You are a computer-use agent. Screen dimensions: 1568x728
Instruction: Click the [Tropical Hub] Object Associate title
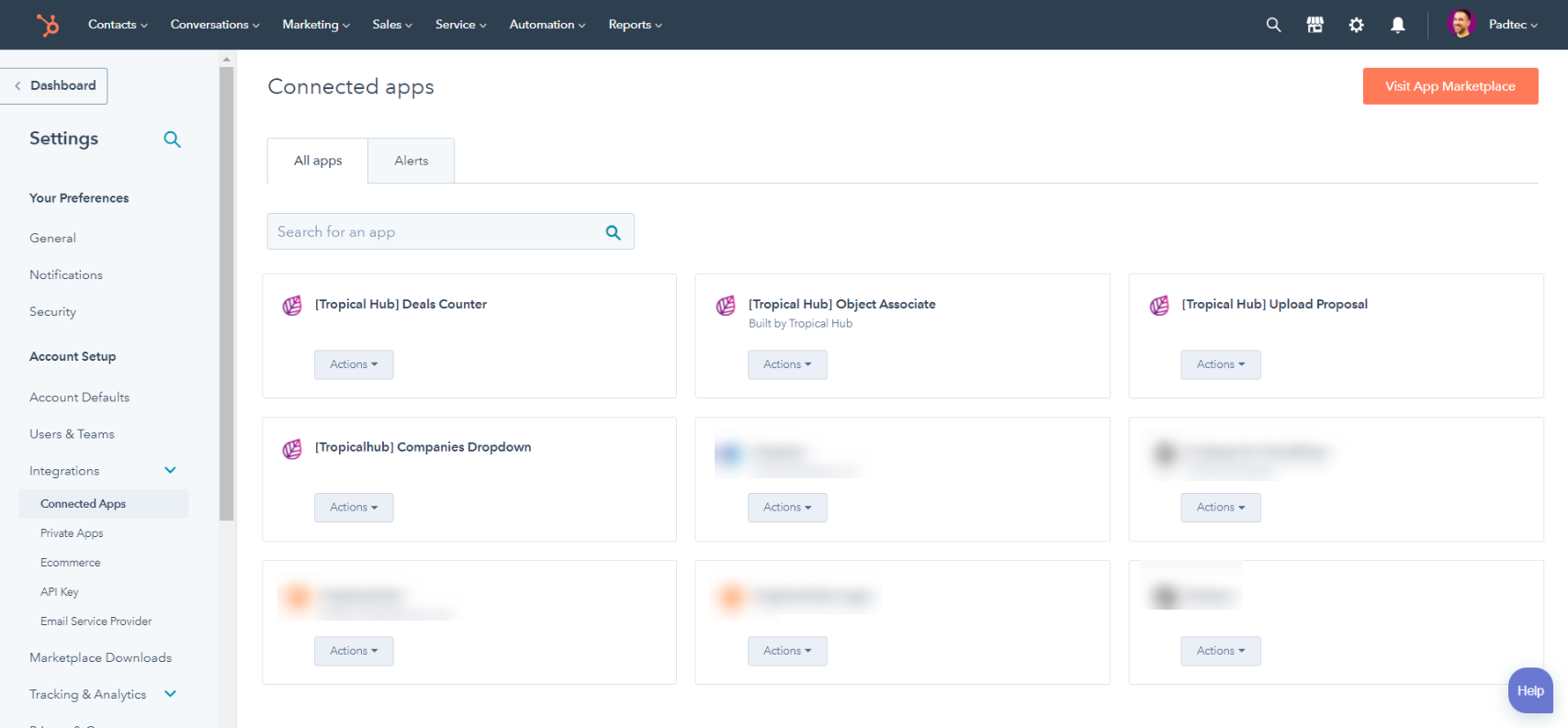pyautogui.click(x=841, y=304)
